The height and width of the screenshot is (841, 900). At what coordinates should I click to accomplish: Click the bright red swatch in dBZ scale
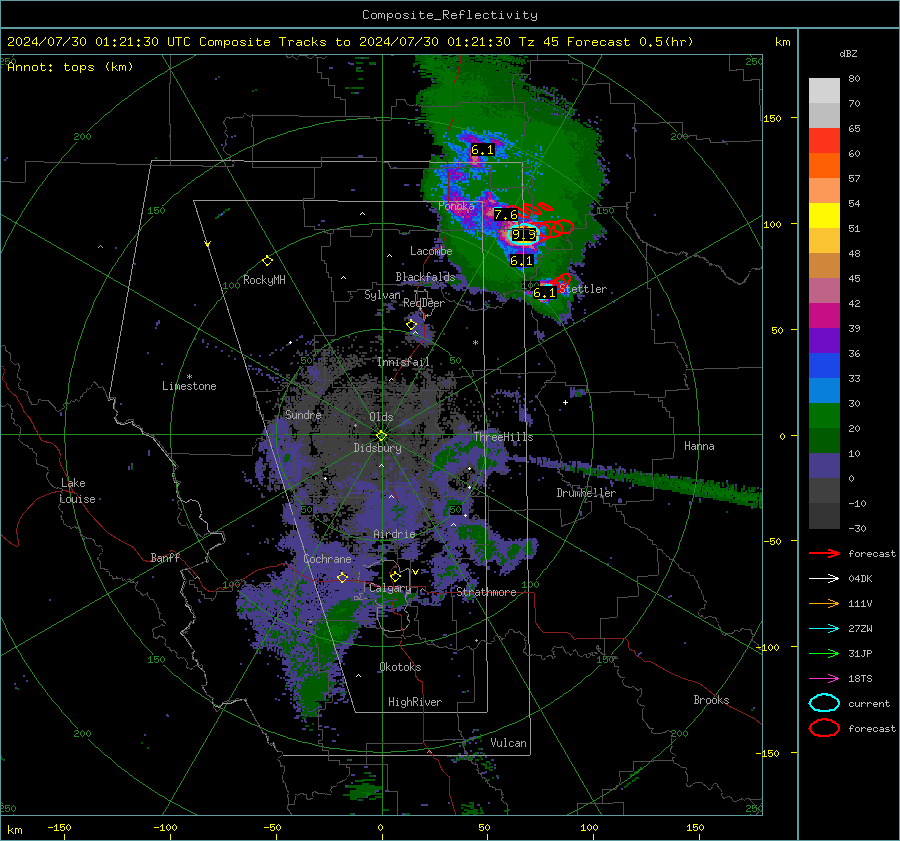click(x=824, y=141)
